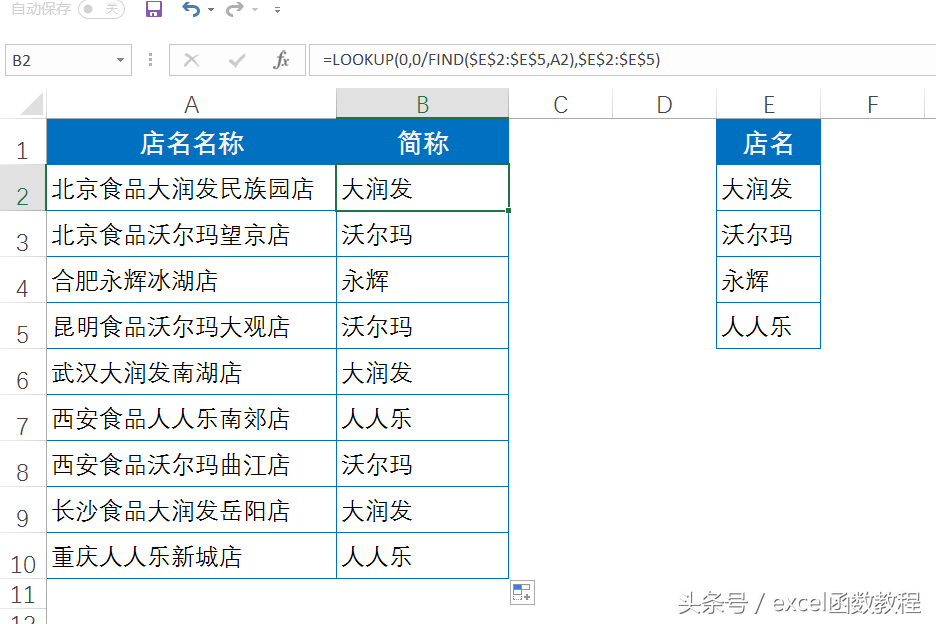Open the Redo history dropdown
The width and height of the screenshot is (936, 624).
pyautogui.click(x=255, y=10)
